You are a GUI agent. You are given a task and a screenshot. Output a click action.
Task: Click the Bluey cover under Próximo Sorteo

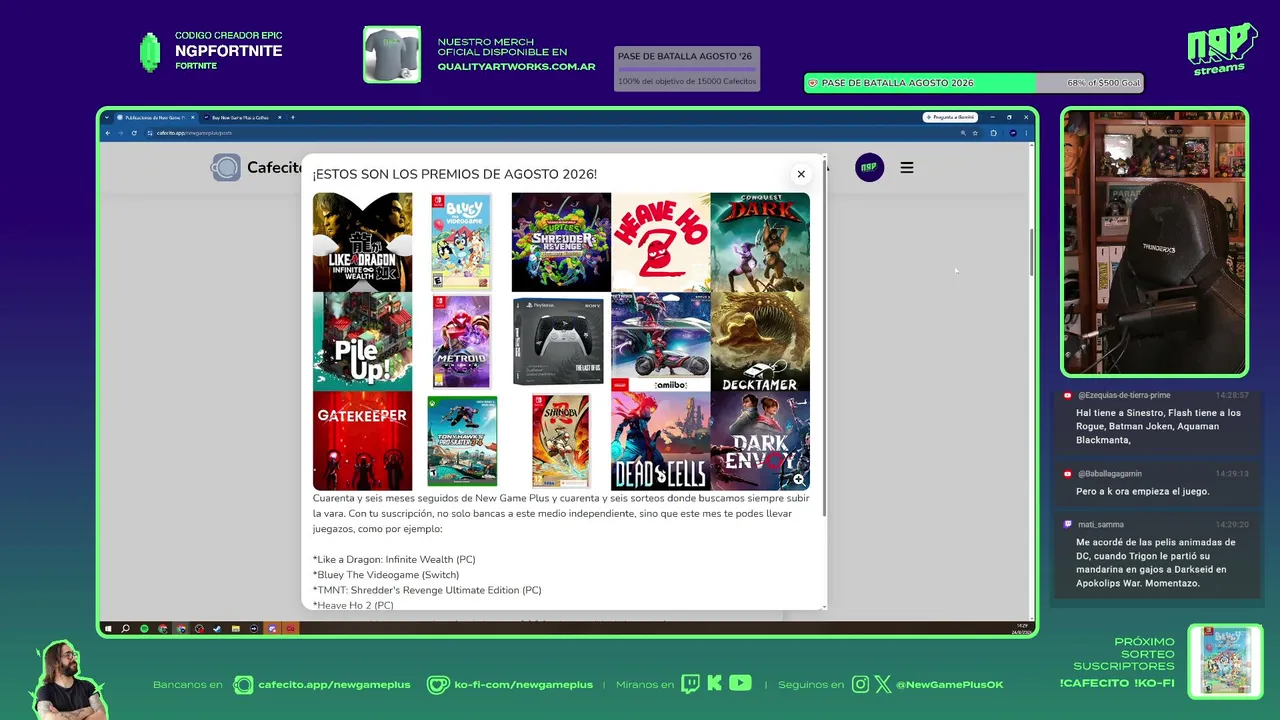(1225, 660)
